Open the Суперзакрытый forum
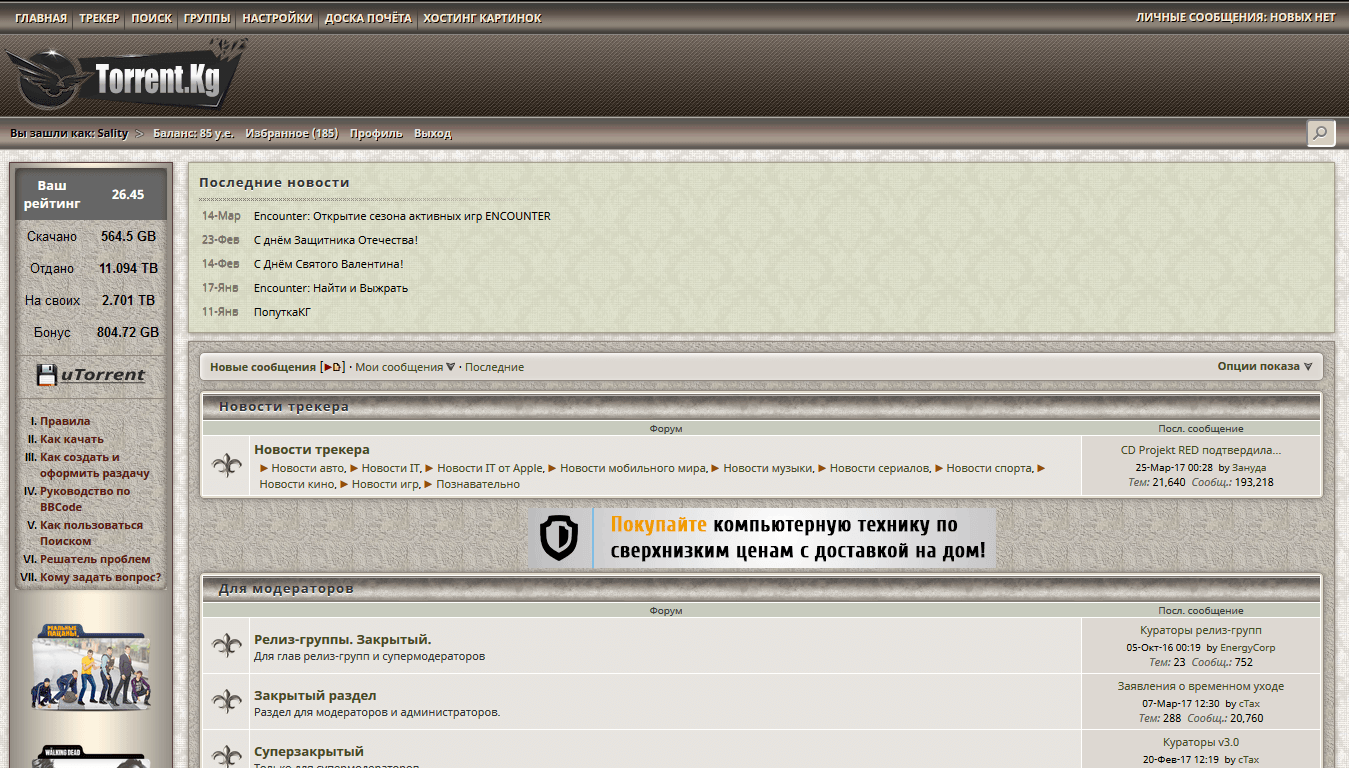Image resolution: width=1349 pixels, height=768 pixels. (x=309, y=751)
